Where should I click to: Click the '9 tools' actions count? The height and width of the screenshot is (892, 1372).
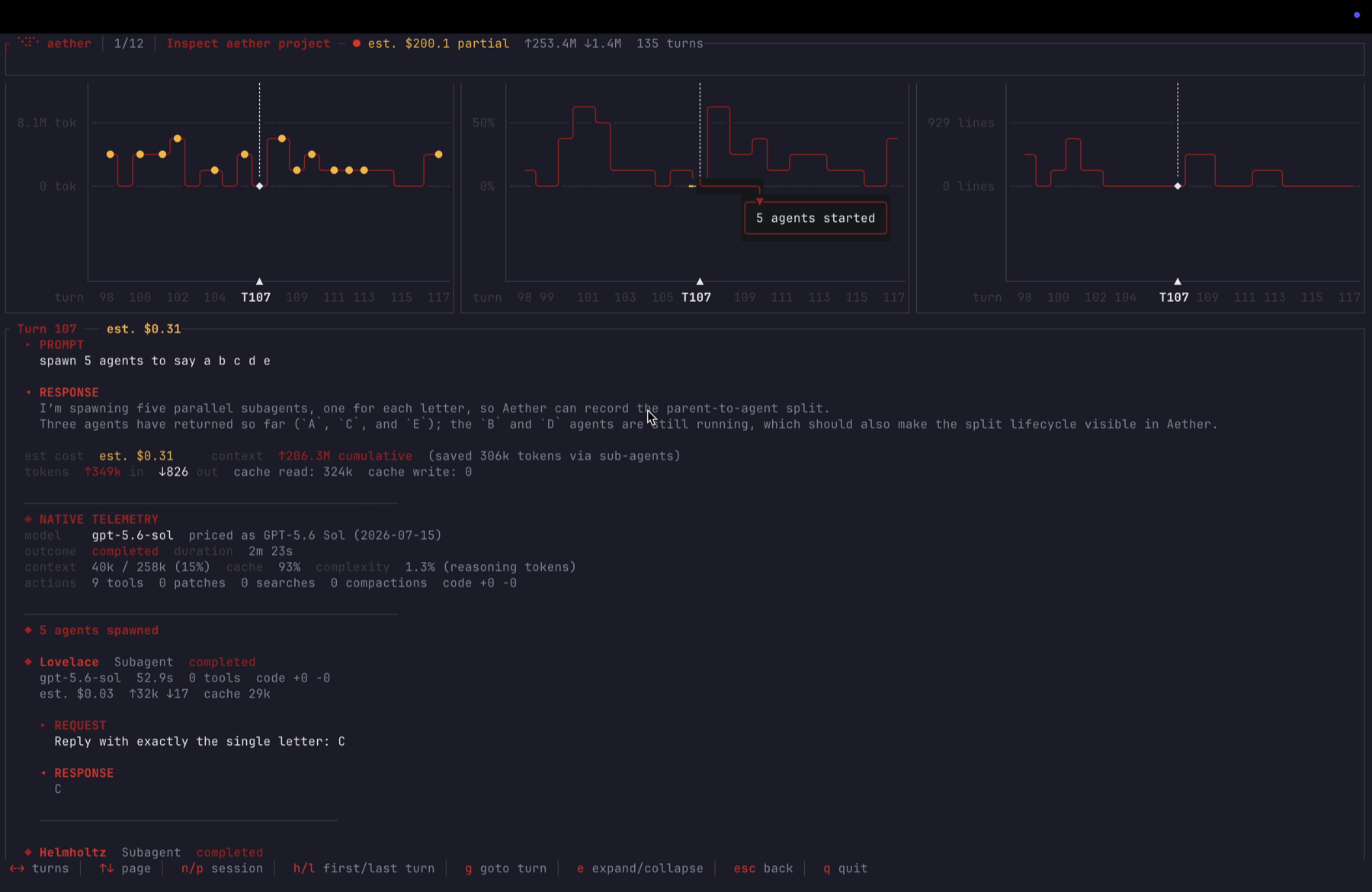coord(117,583)
